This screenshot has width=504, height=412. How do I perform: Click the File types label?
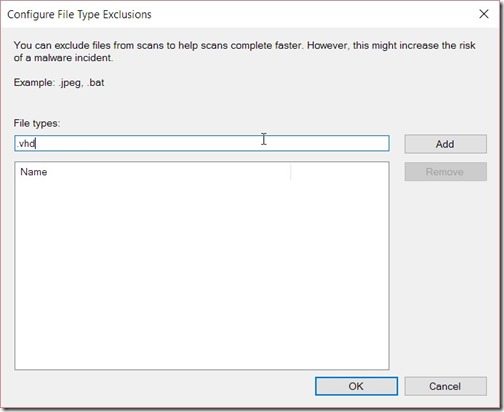tap(37, 123)
